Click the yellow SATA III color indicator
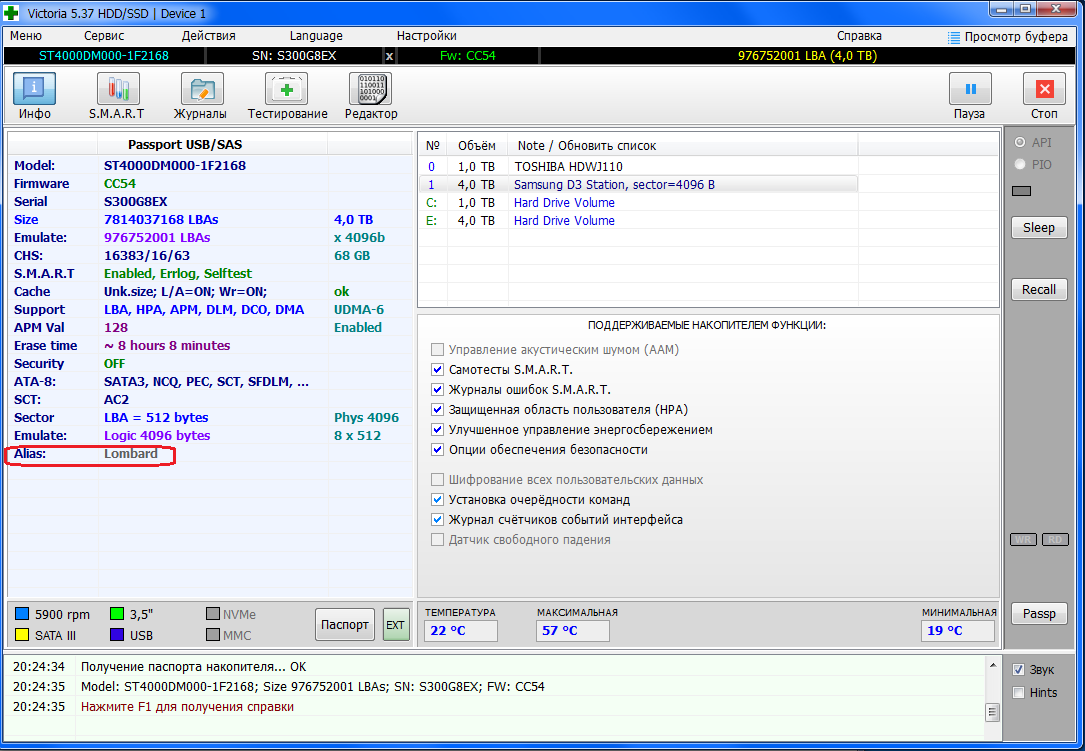This screenshot has width=1085, height=751. pyautogui.click(x=22, y=635)
